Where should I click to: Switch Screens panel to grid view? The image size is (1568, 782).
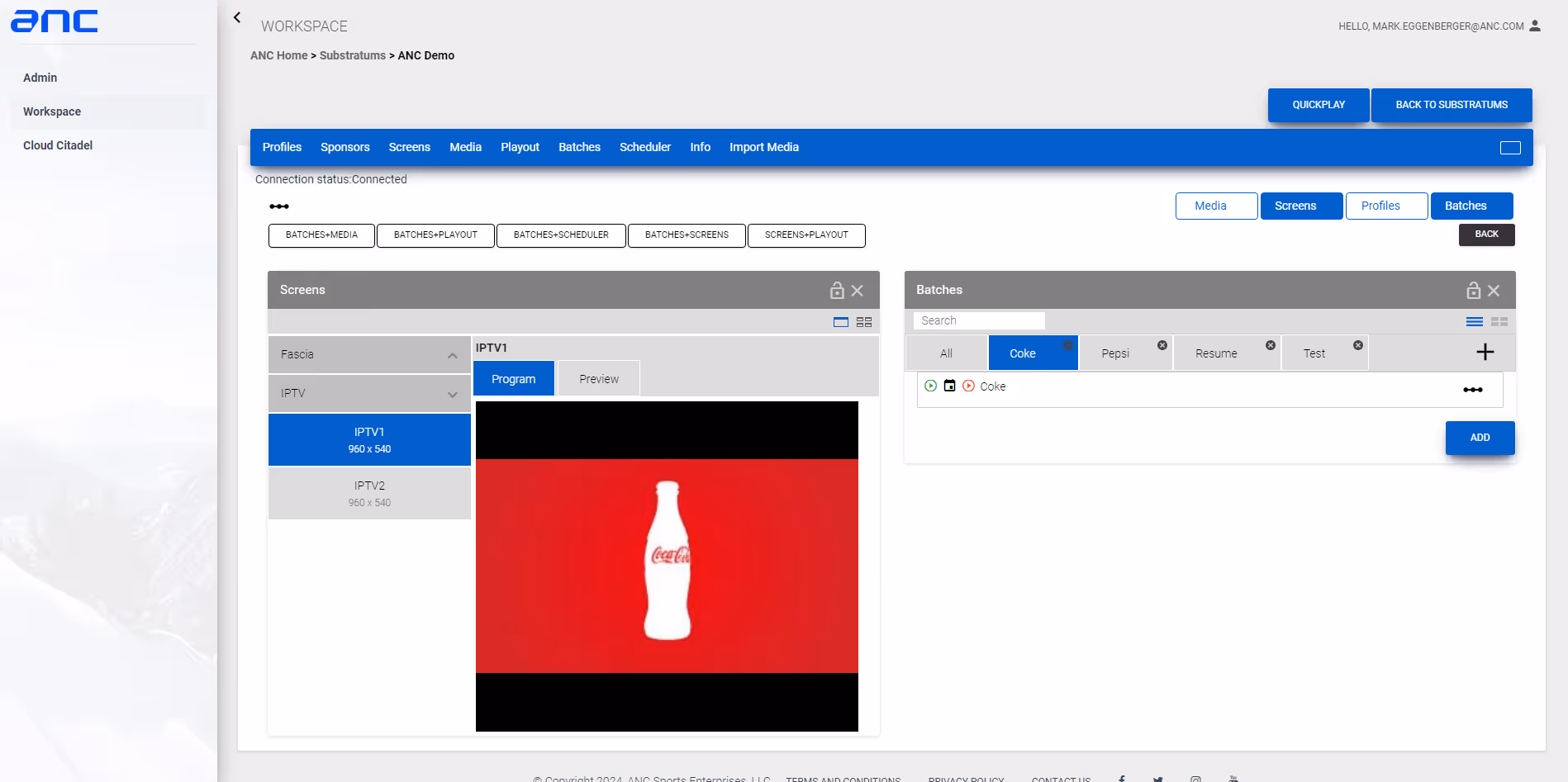click(x=864, y=322)
